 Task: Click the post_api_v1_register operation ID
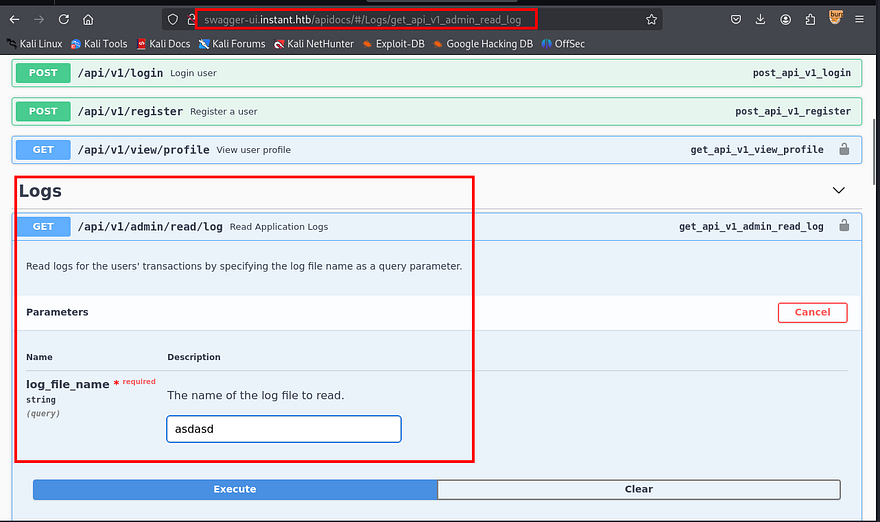tap(793, 111)
